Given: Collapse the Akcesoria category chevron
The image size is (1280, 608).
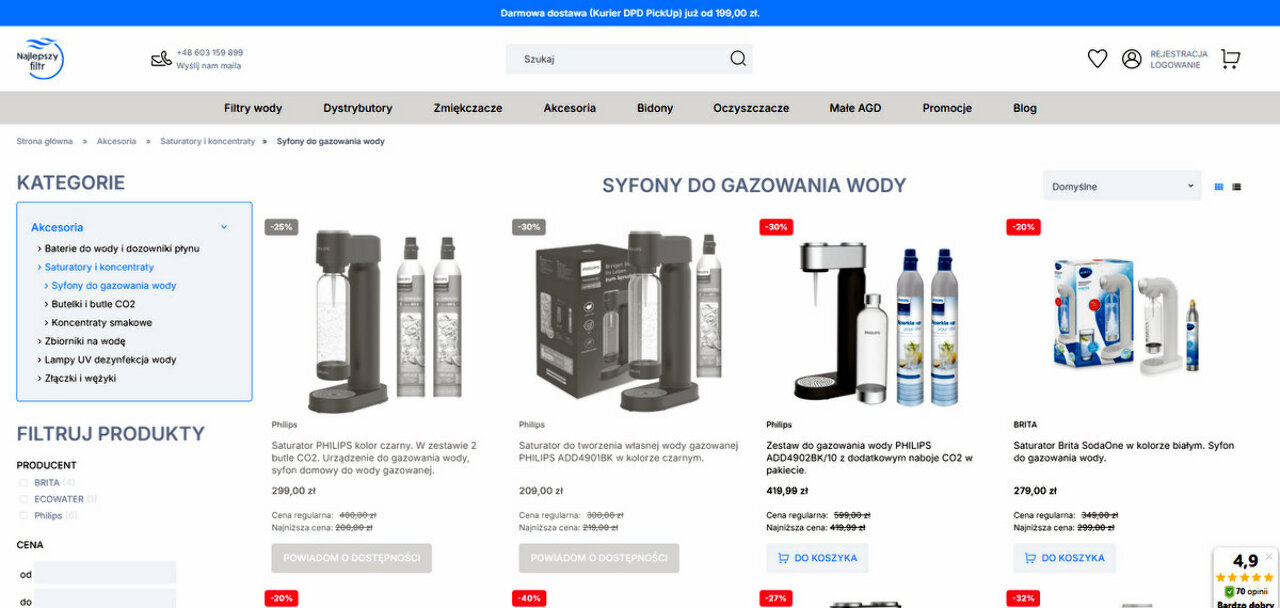Looking at the screenshot, I should [x=224, y=227].
